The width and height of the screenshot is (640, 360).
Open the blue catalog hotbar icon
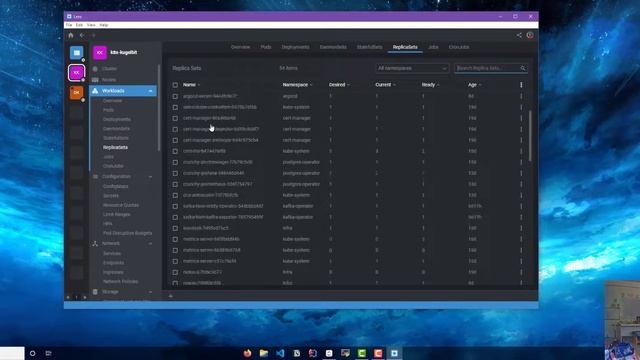76,53
